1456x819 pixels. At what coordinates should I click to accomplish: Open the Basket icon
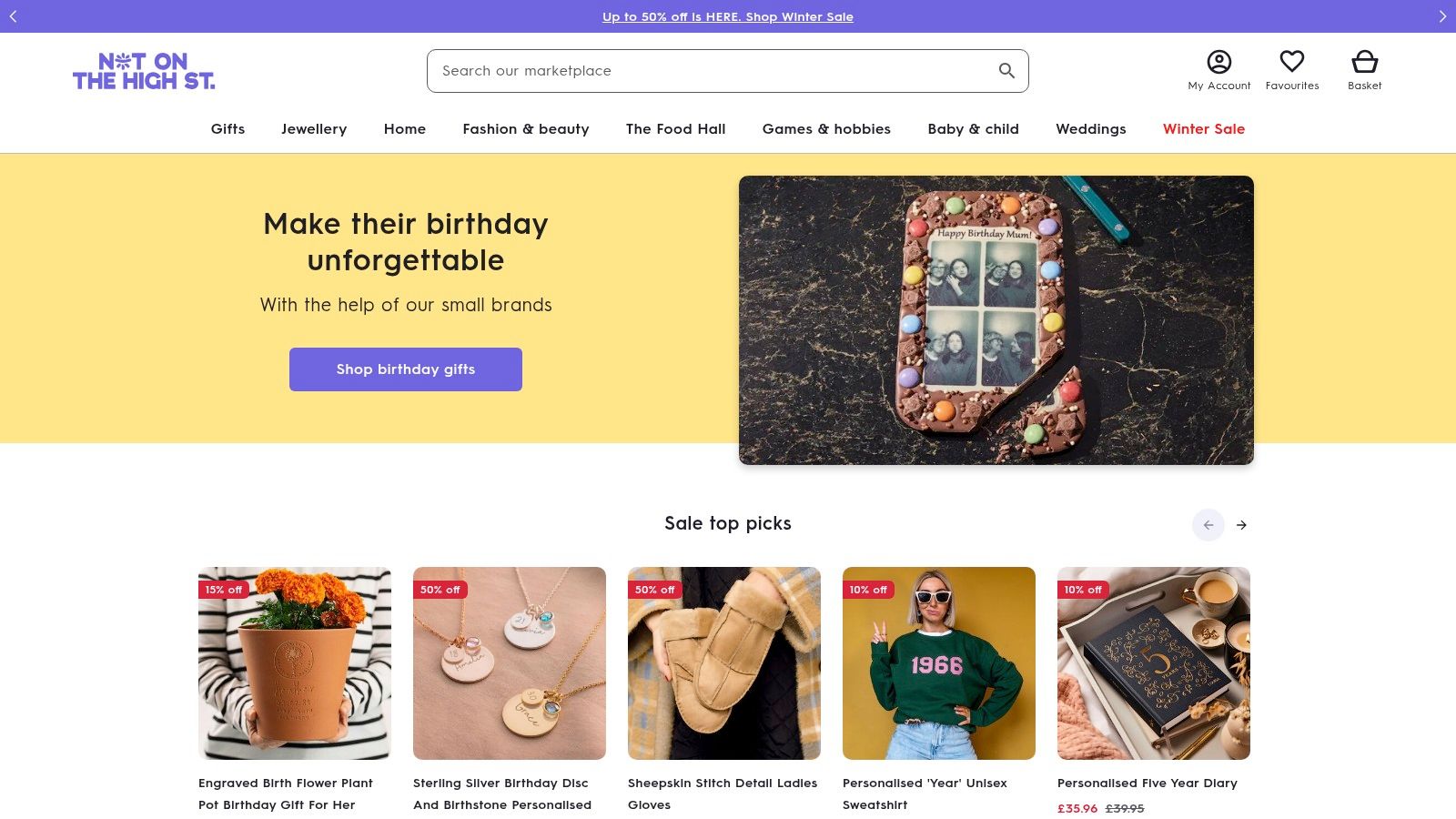[1364, 62]
